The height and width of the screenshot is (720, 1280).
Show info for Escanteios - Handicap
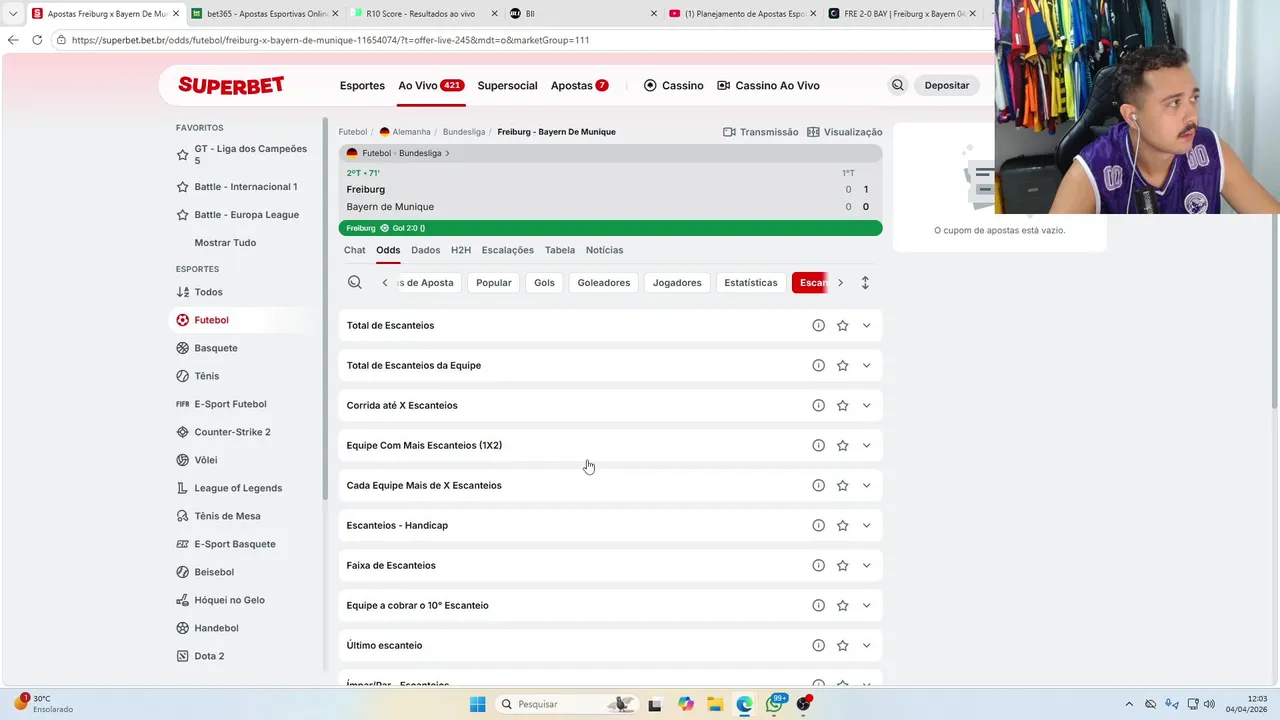coord(818,525)
